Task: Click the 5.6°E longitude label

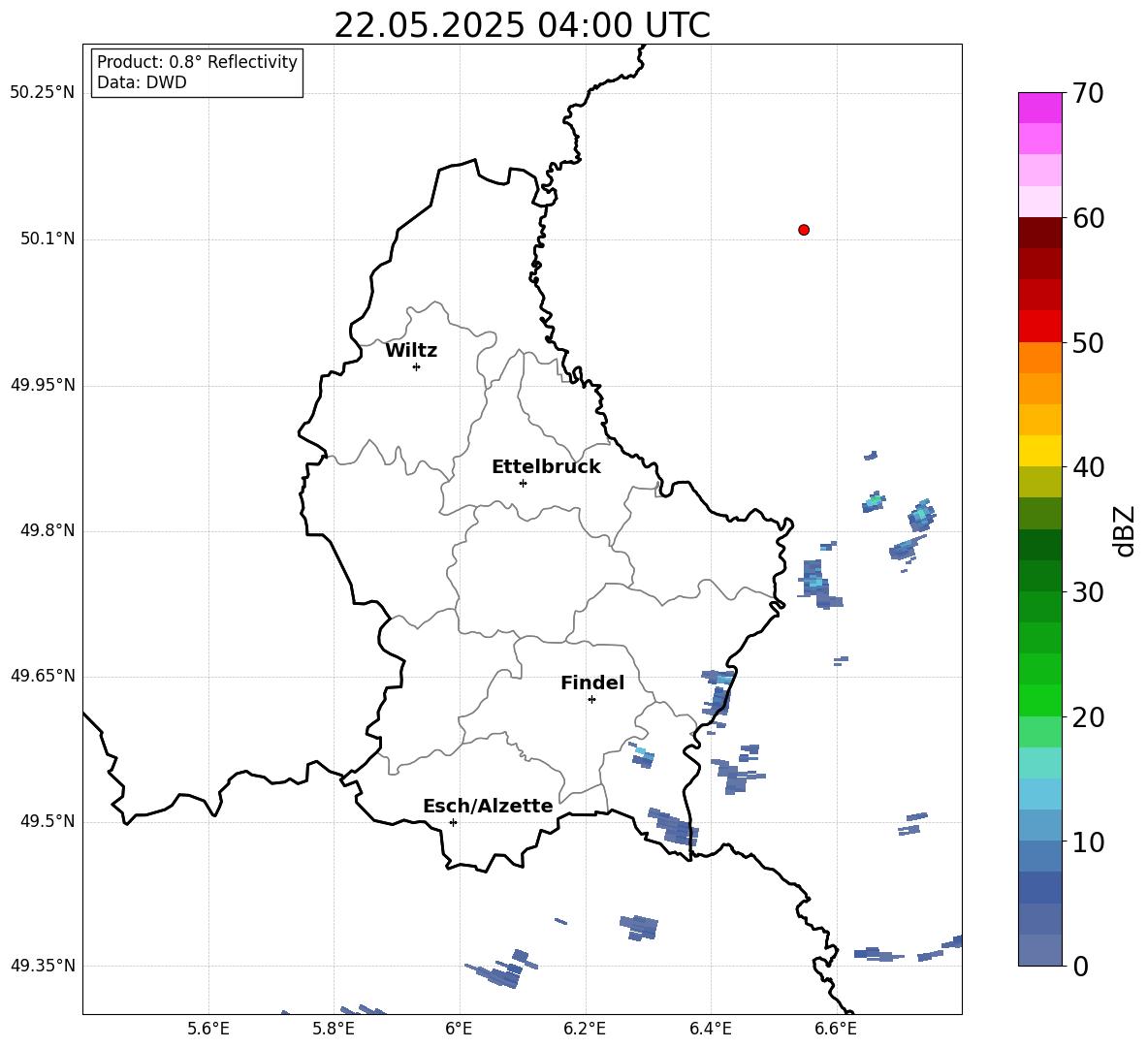Action: coord(208,1029)
